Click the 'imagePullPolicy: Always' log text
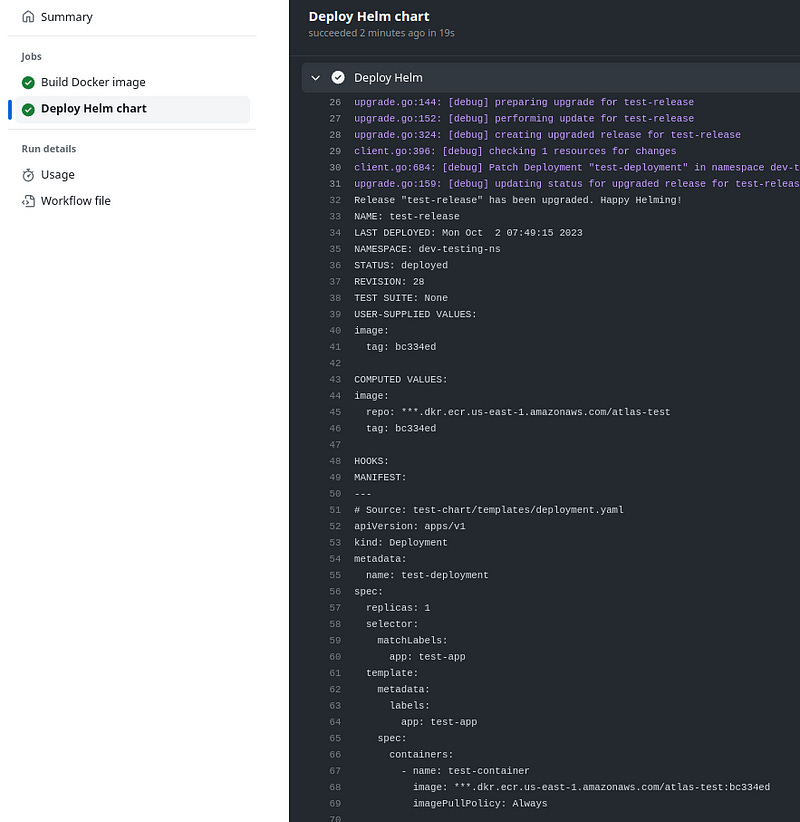 coord(480,804)
